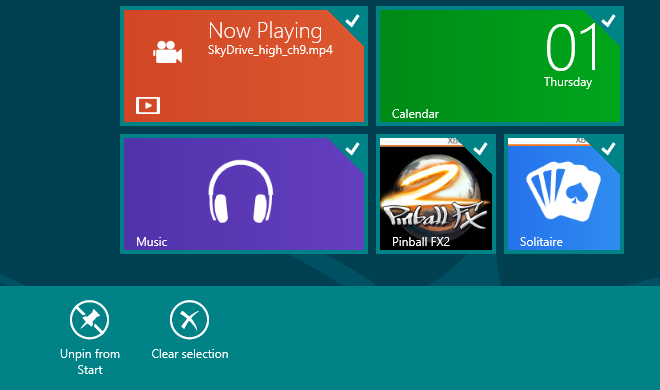This screenshot has width=660, height=390.
Task: Open the Solitaire tile
Action: (x=564, y=194)
